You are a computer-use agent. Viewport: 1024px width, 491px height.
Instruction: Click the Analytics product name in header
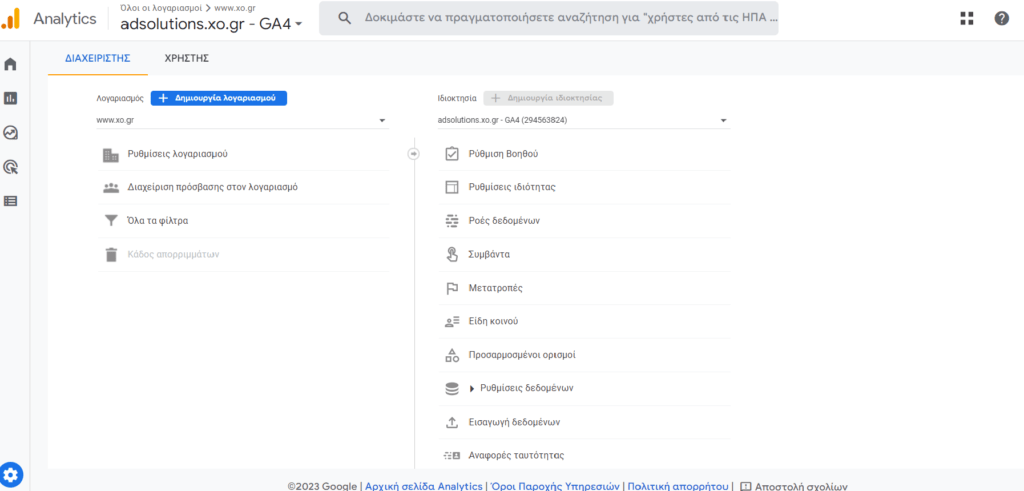[65, 19]
